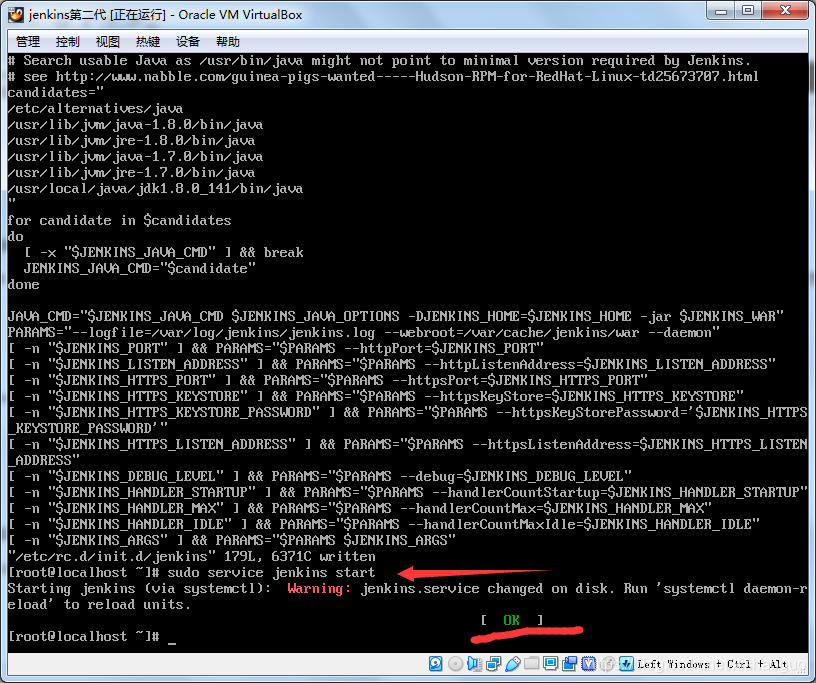Click the keyboard capture arrow indicator icon

[627, 664]
